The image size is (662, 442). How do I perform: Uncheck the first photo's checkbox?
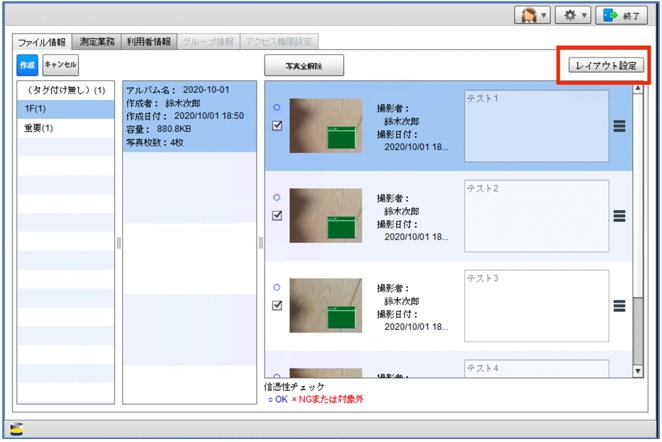click(277, 126)
